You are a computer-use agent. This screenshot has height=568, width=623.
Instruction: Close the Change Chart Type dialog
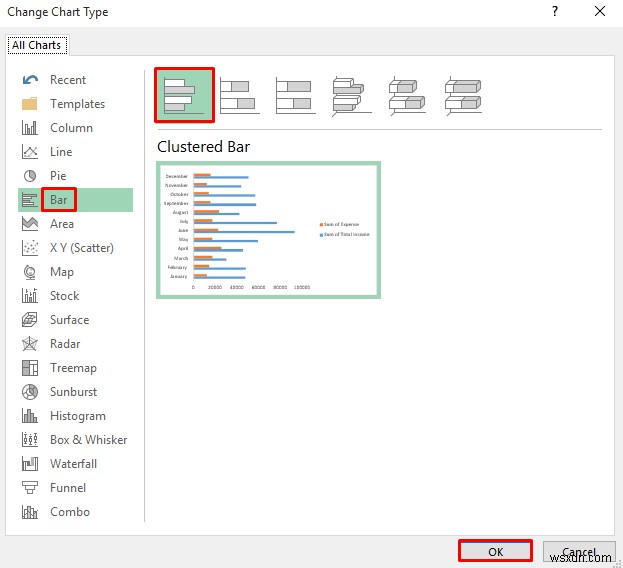[600, 11]
